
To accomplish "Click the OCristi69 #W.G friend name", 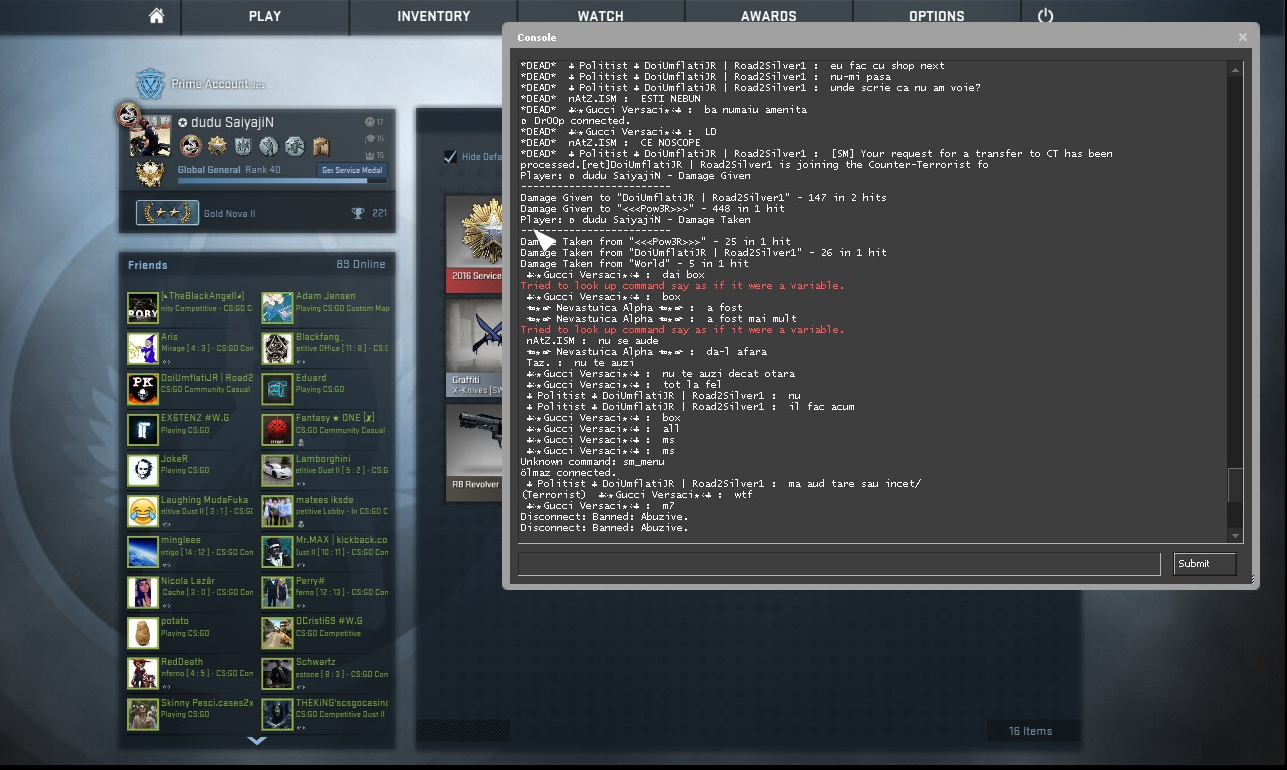I will point(329,621).
